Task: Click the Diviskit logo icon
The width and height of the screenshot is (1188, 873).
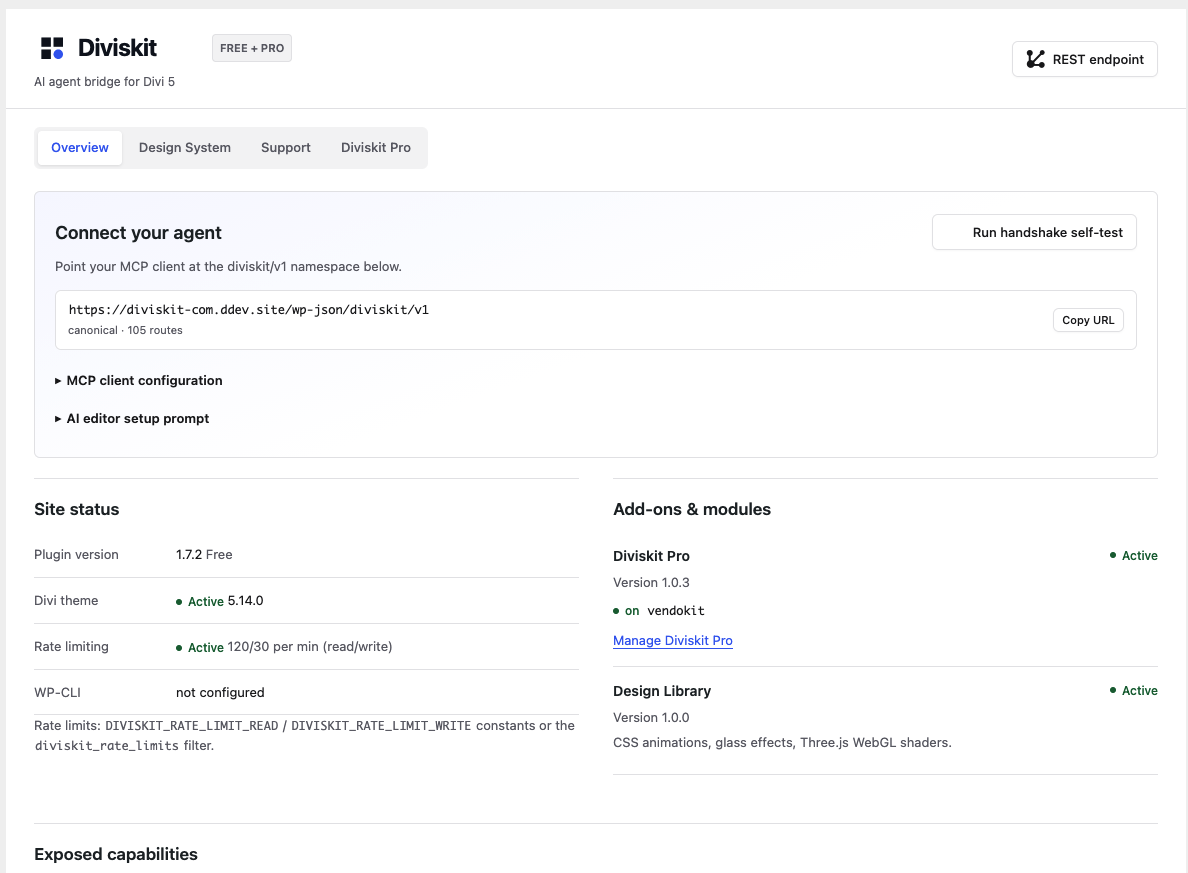Action: (x=52, y=48)
